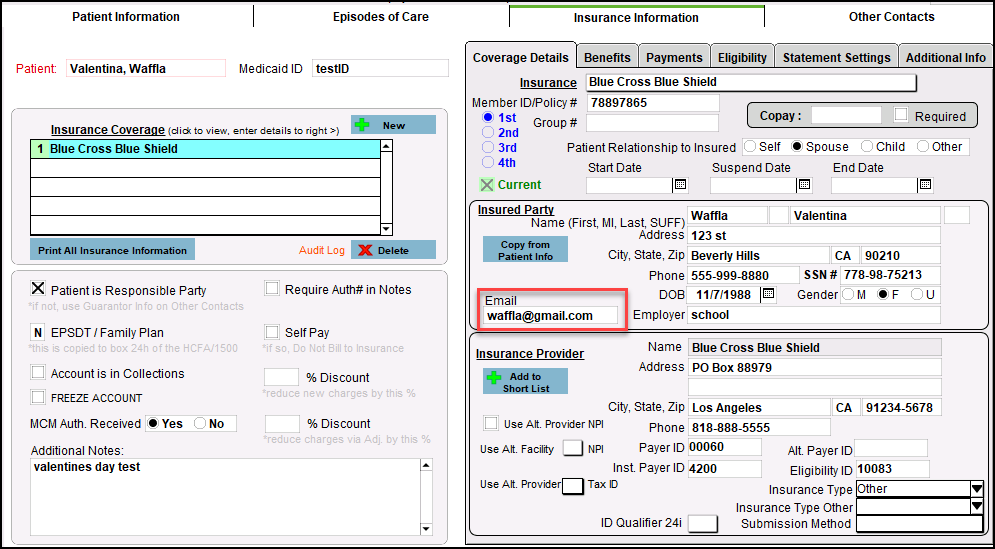Open the Insurance Type Other dropdown

[x=976, y=507]
